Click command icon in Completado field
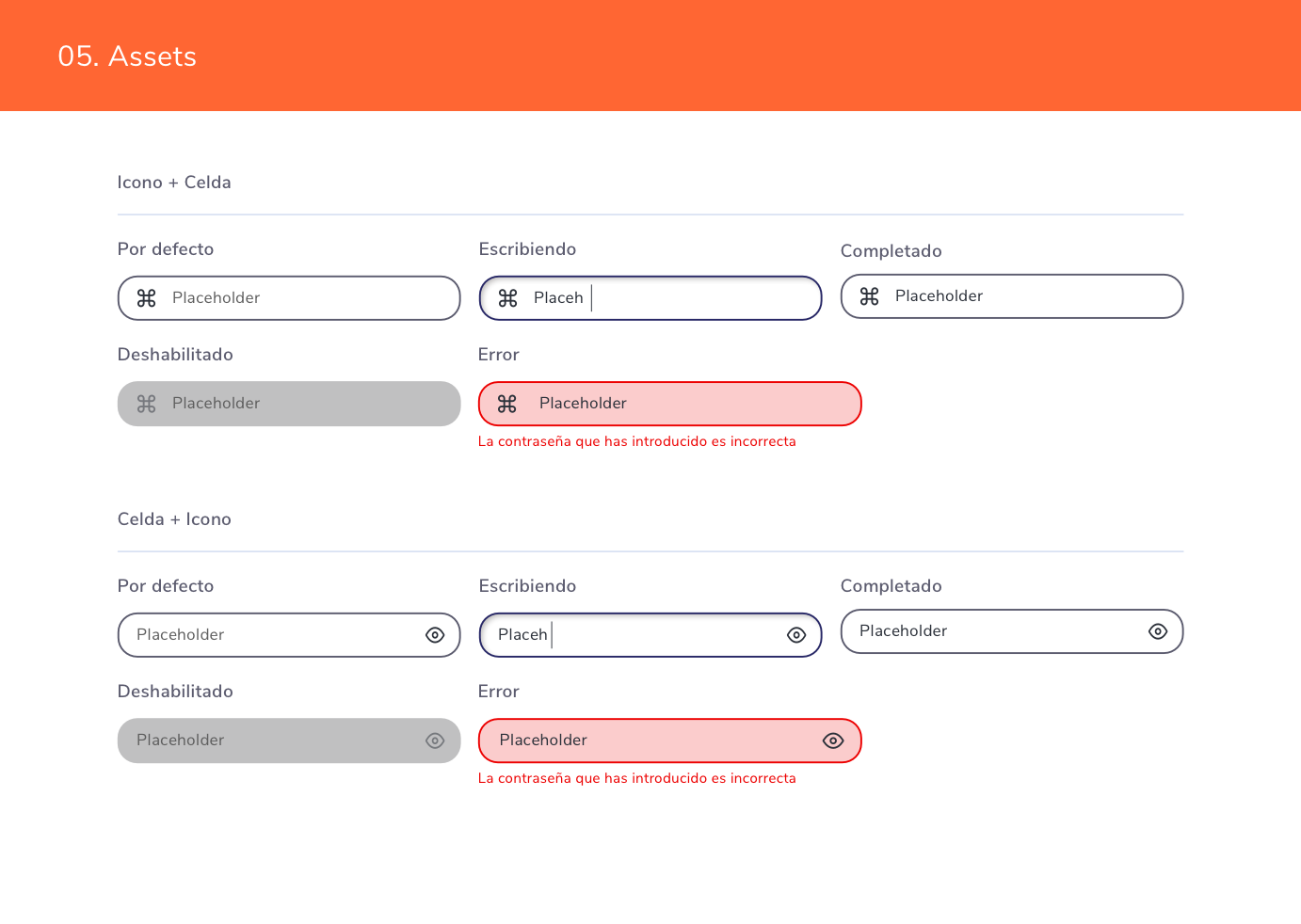The height and width of the screenshot is (924, 1301). tap(870, 296)
